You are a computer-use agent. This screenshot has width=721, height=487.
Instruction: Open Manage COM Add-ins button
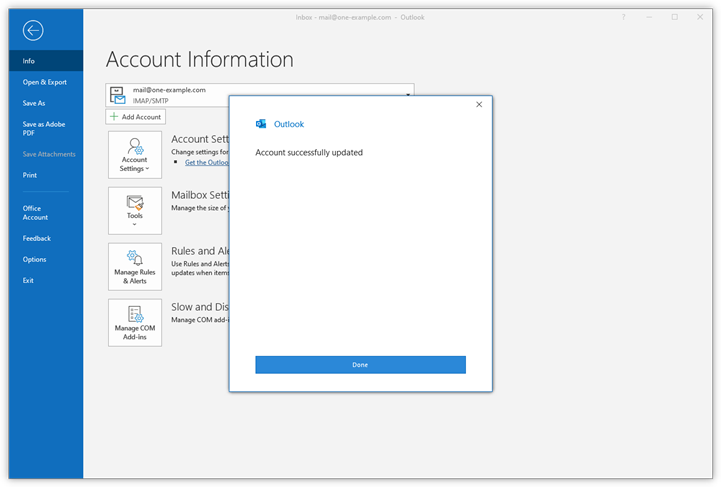pos(135,322)
